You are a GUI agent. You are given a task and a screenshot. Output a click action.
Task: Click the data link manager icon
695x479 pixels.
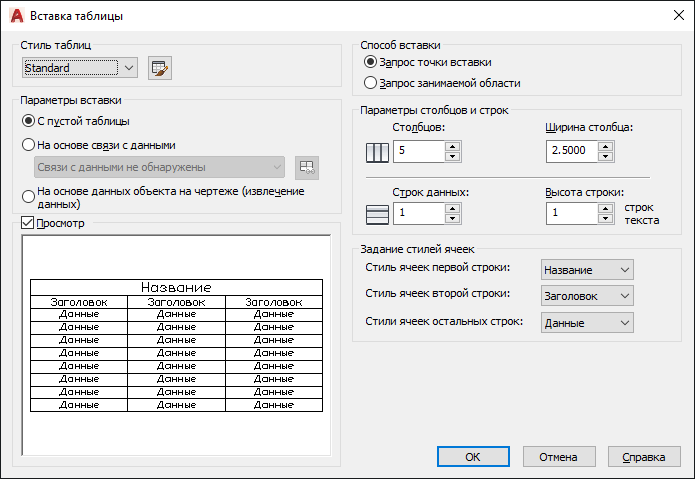pos(307,167)
